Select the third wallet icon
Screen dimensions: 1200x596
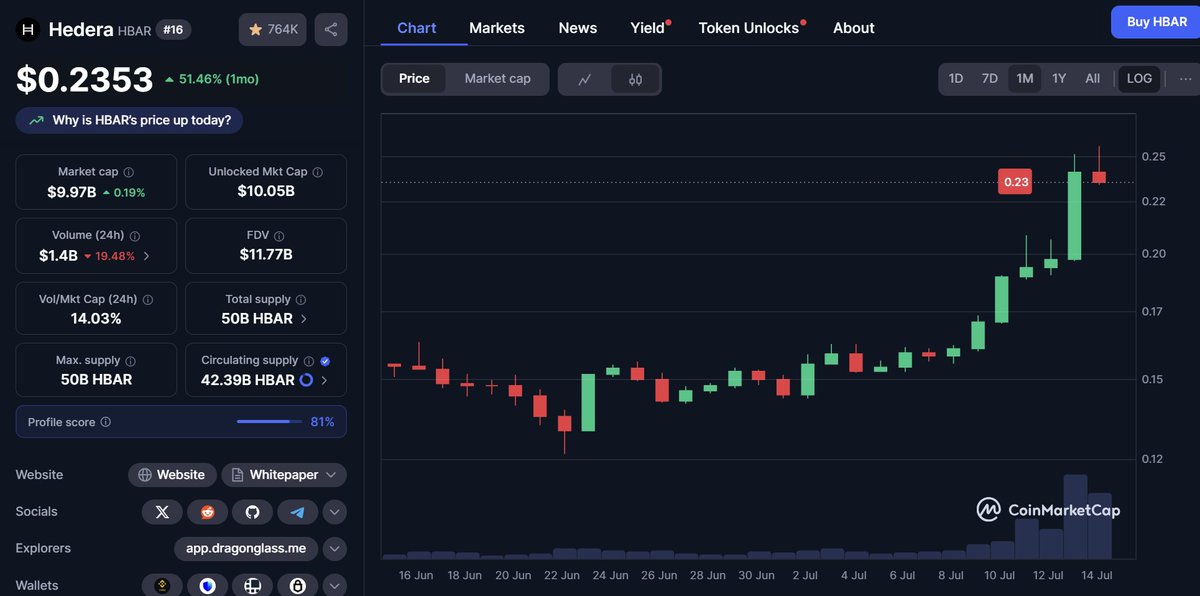point(252,586)
